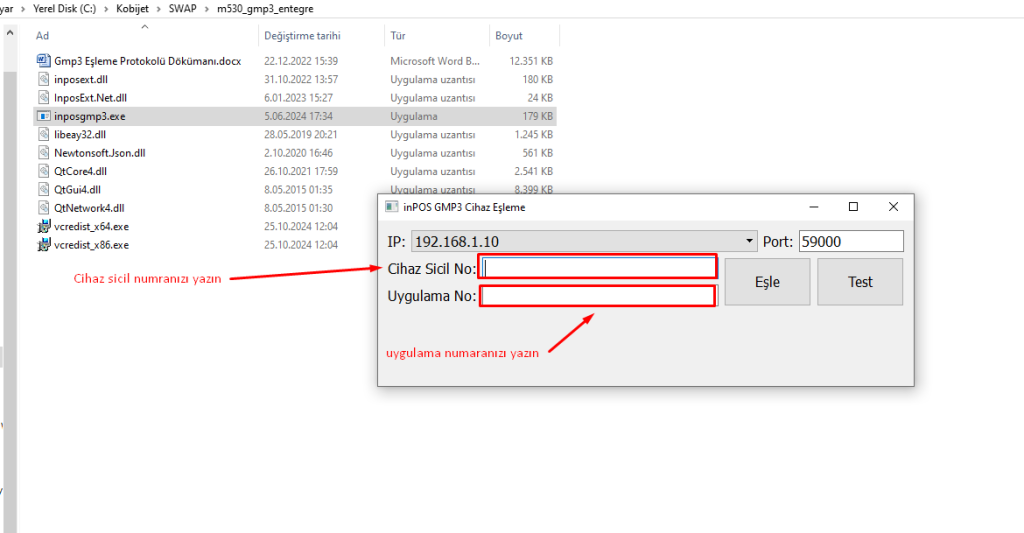This screenshot has width=1024, height=533.
Task: Click the chevron after SWAP in breadcrumb
Action: point(206,8)
